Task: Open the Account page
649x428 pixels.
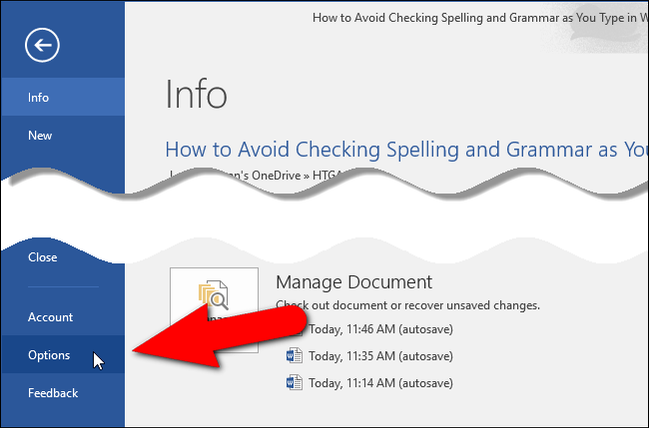Action: point(62,317)
